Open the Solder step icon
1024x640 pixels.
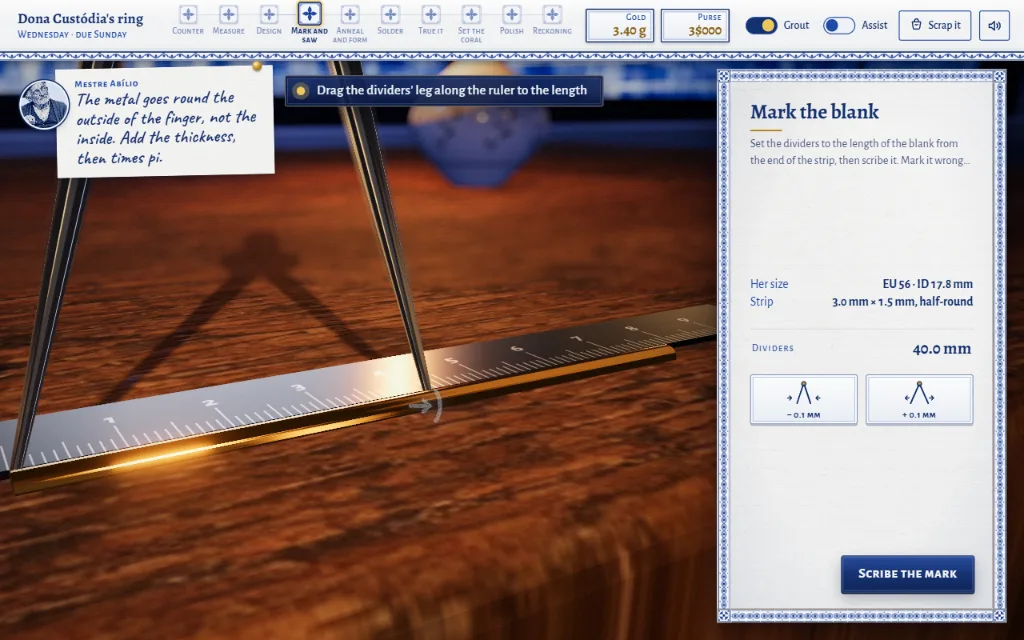click(x=391, y=14)
